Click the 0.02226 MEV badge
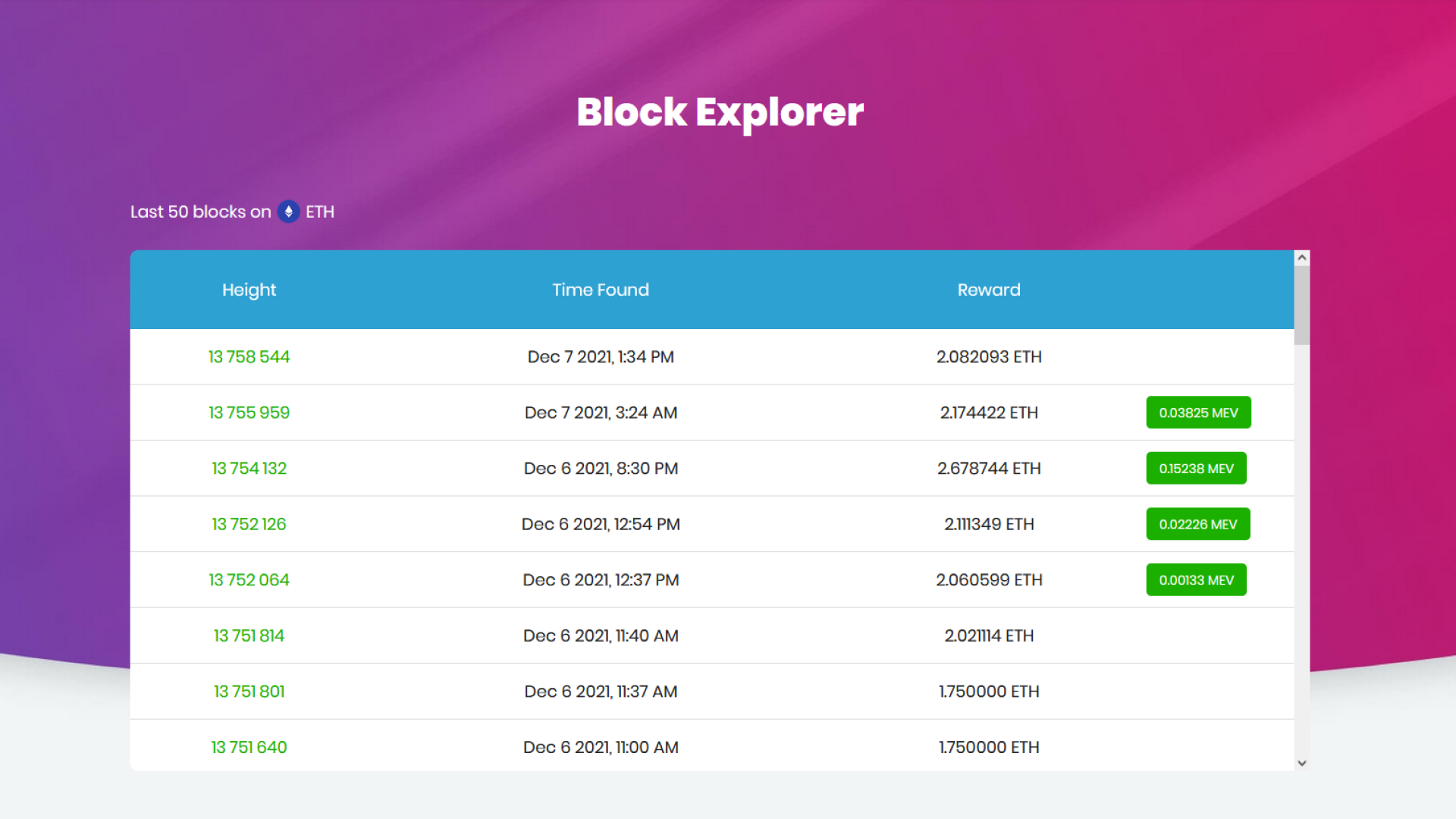Viewport: 1456px width, 819px height. click(x=1198, y=524)
